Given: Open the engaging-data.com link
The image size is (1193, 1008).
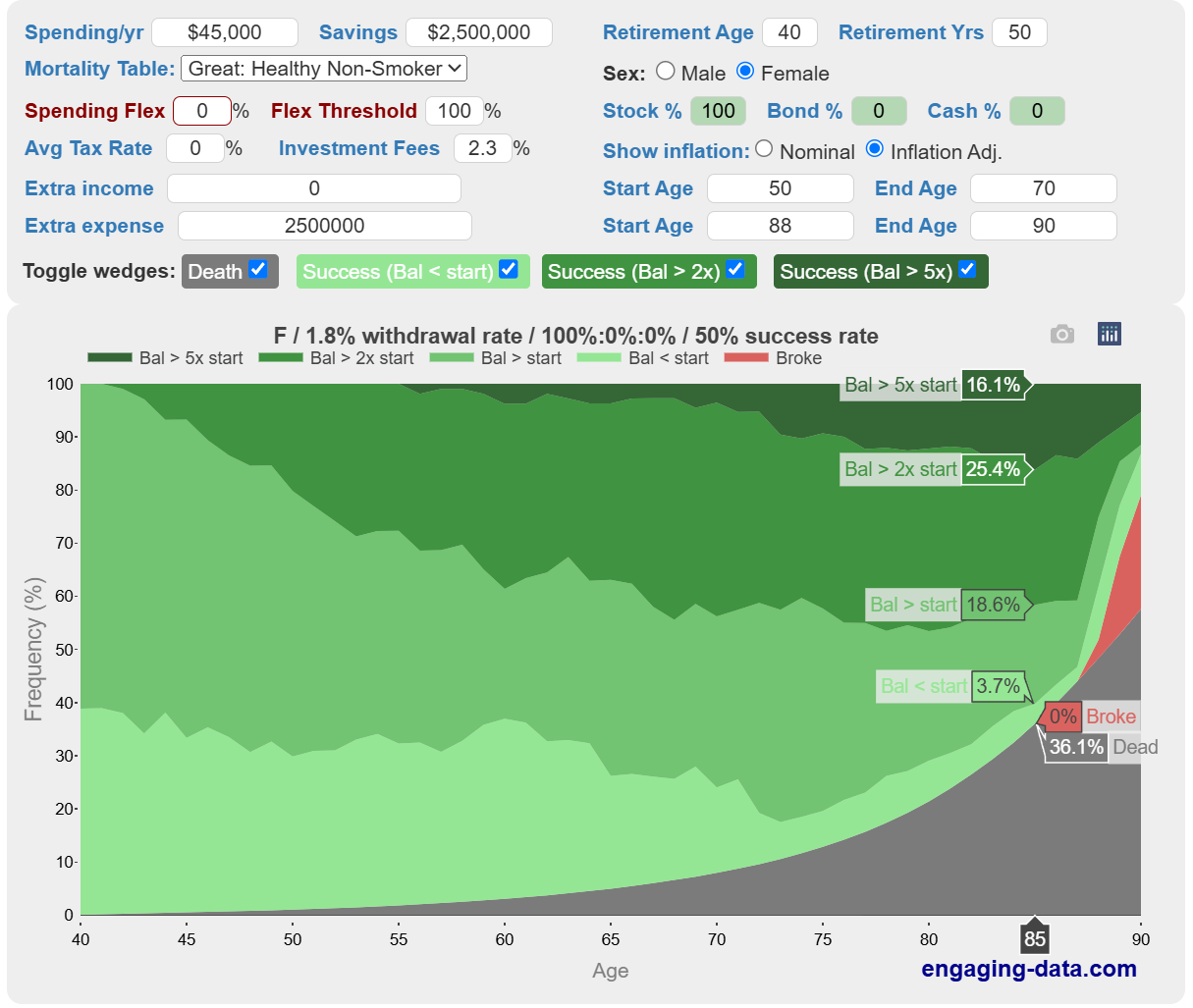Looking at the screenshot, I should (x=1028, y=969).
